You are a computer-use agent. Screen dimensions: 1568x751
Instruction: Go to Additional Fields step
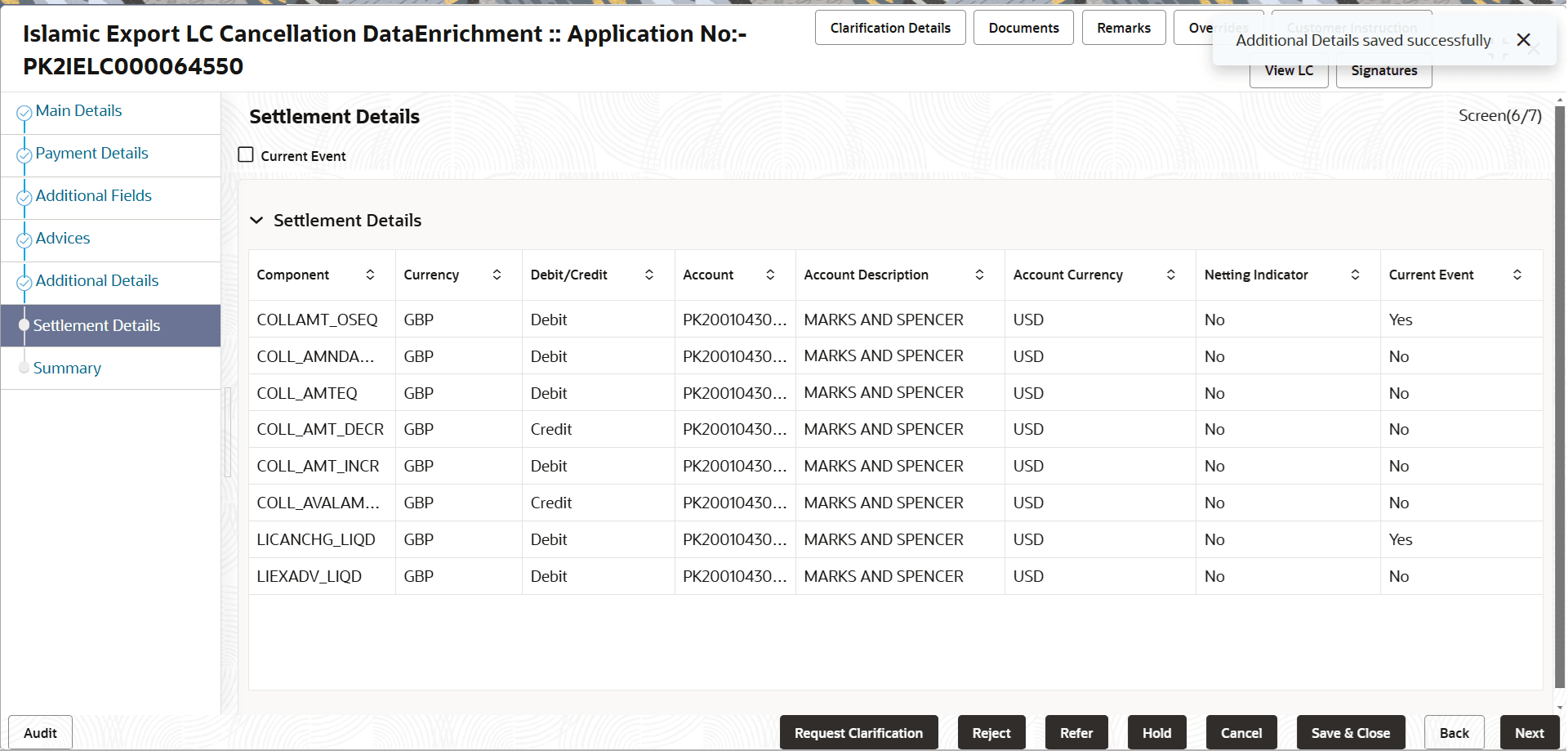(x=94, y=196)
